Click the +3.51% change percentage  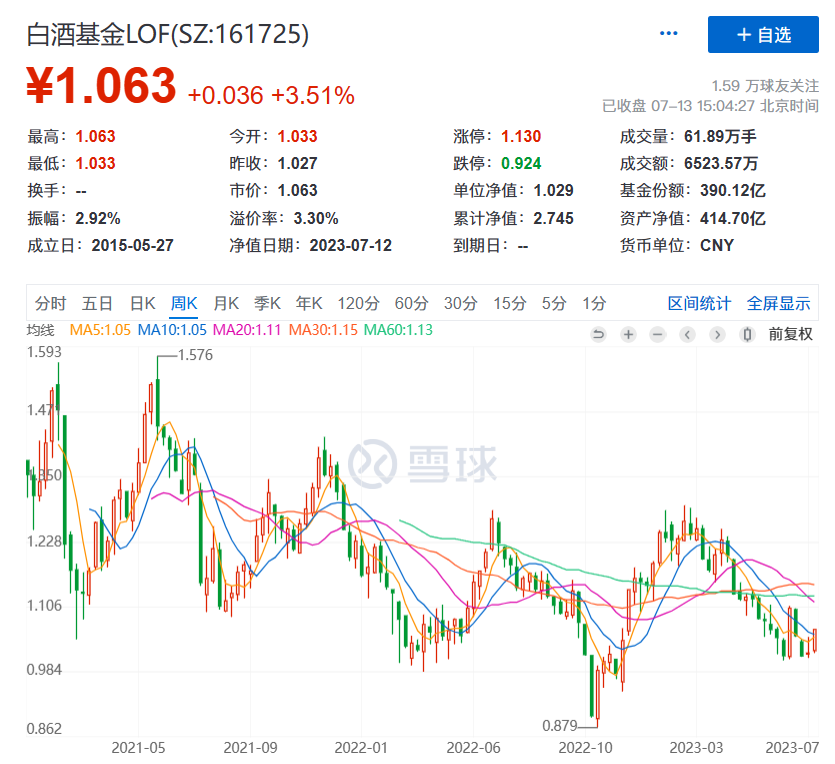click(x=313, y=96)
